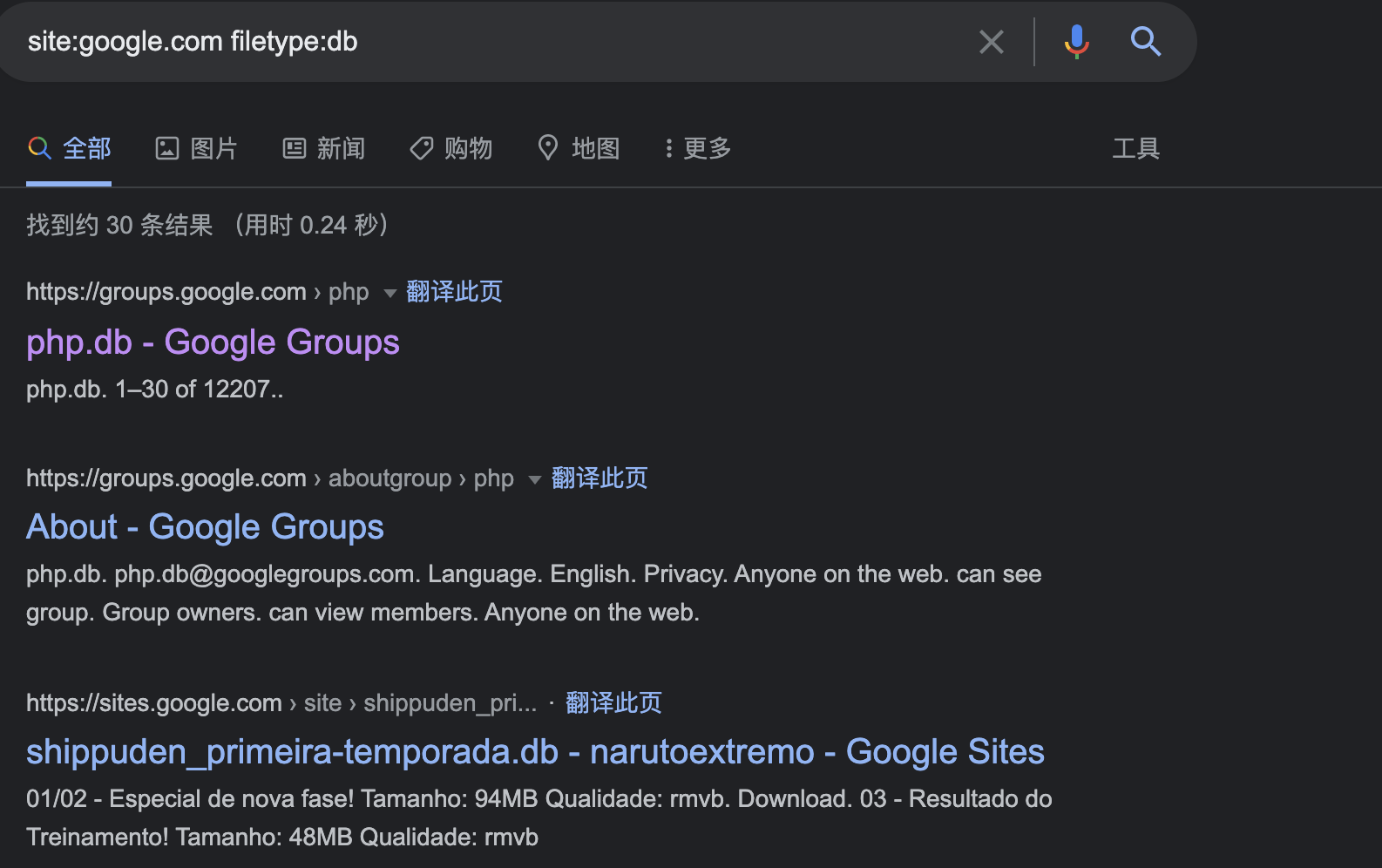Click 翻译此页 for the About result
This screenshot has width=1382, height=868.
point(600,478)
